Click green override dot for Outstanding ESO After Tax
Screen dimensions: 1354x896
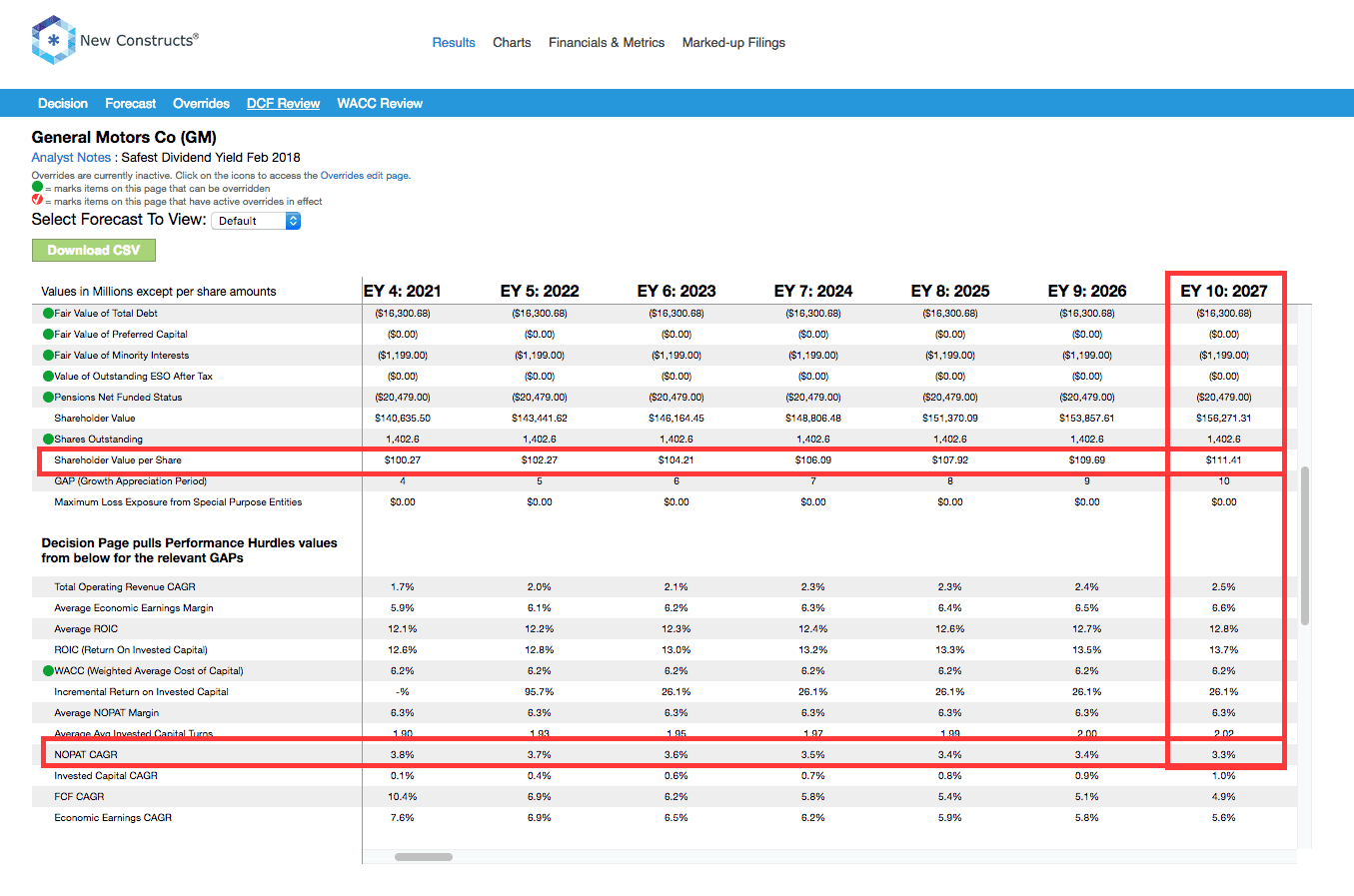pyautogui.click(x=48, y=377)
